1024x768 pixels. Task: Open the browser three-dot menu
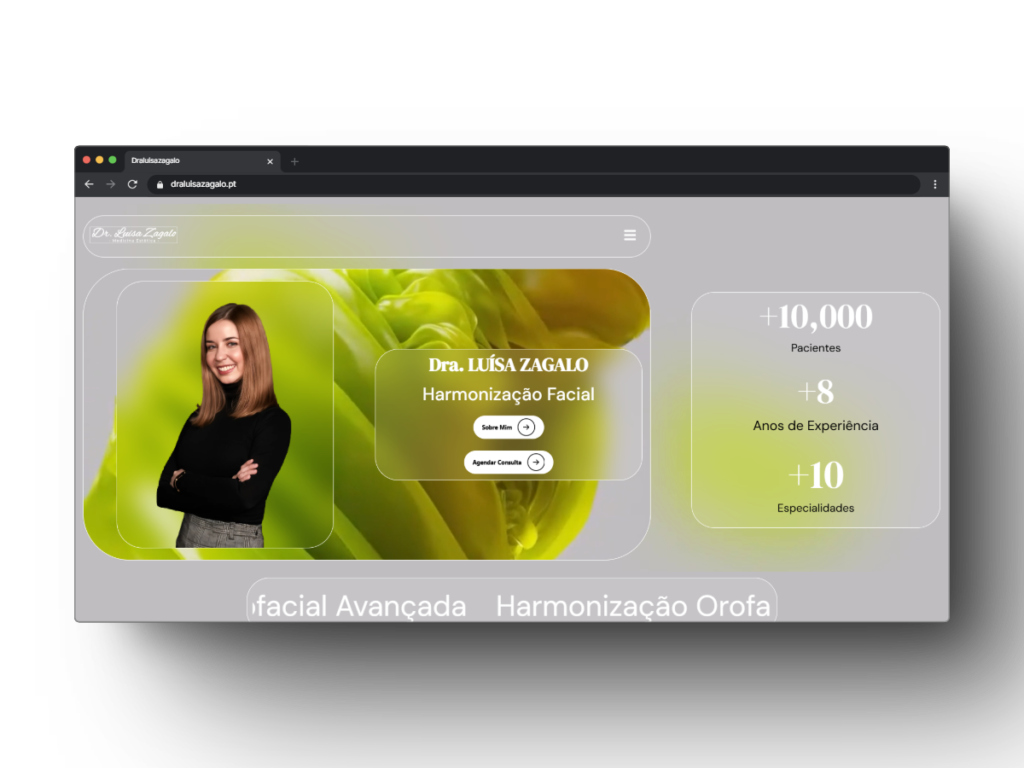(x=935, y=185)
